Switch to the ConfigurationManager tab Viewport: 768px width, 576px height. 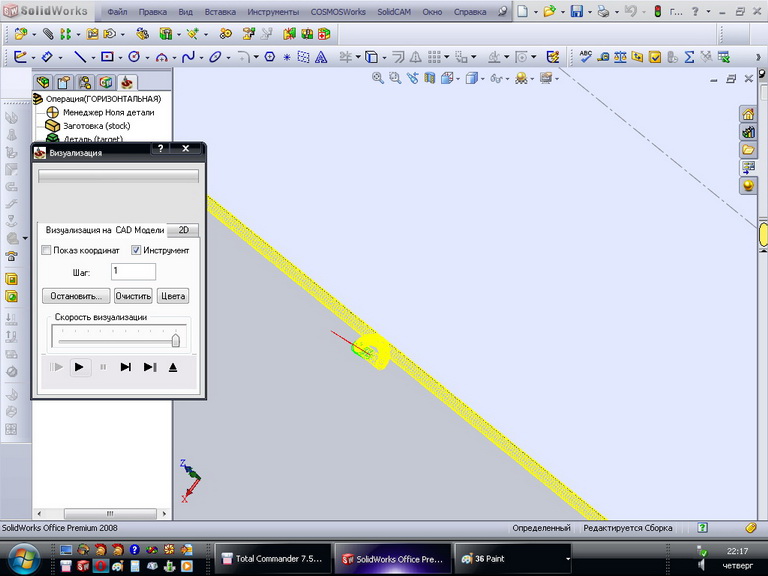point(85,82)
